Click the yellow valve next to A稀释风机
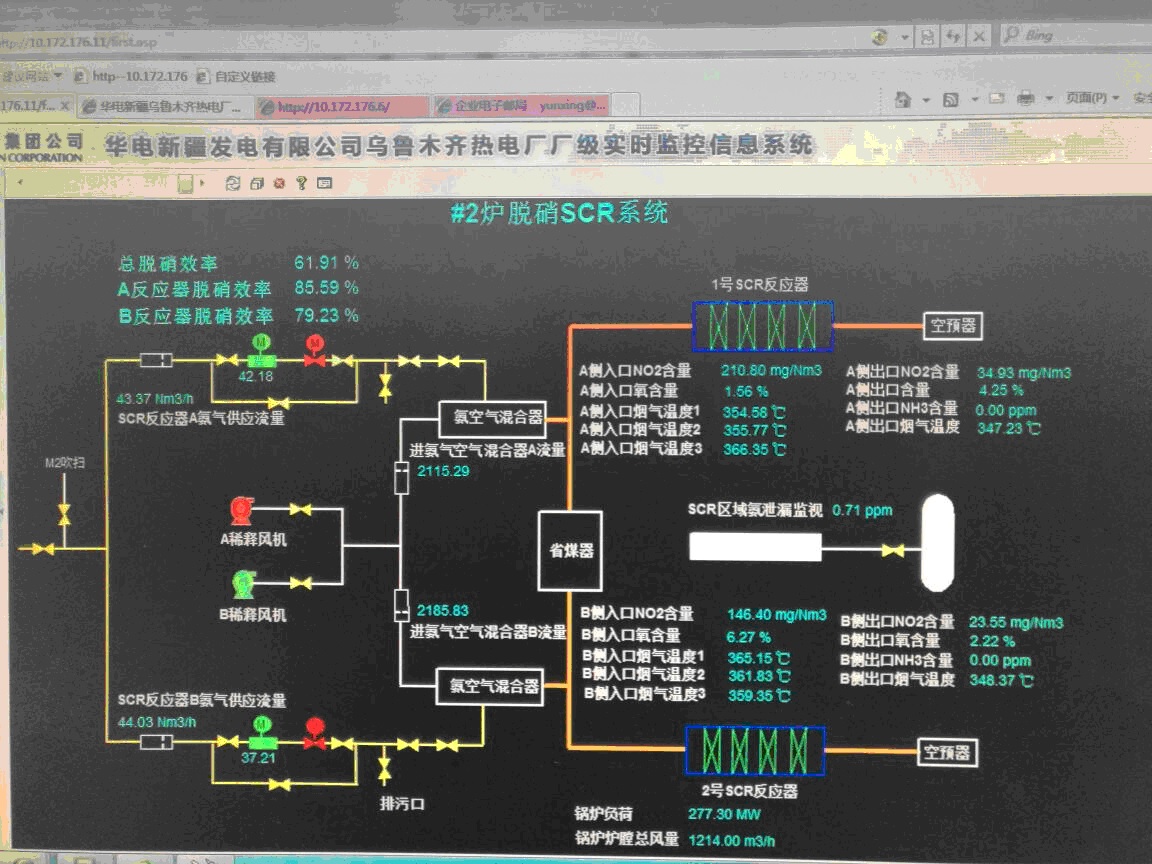Viewport: 1152px width, 864px height. [300, 508]
